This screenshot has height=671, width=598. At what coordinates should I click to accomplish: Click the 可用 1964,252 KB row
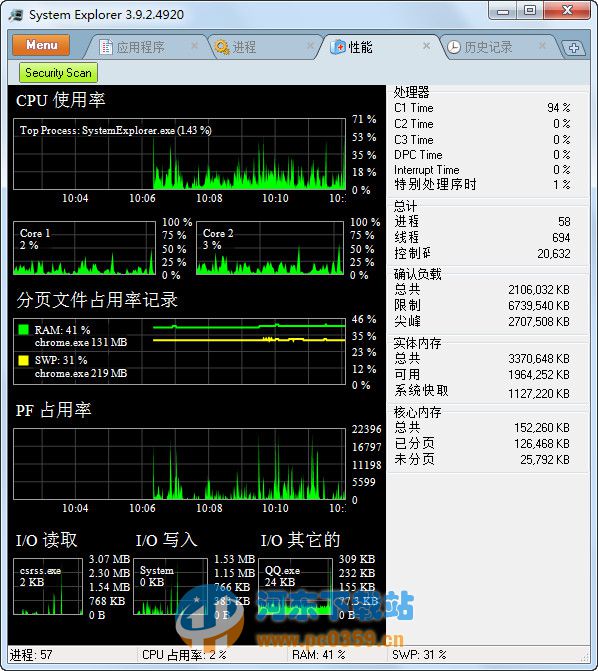[482, 375]
